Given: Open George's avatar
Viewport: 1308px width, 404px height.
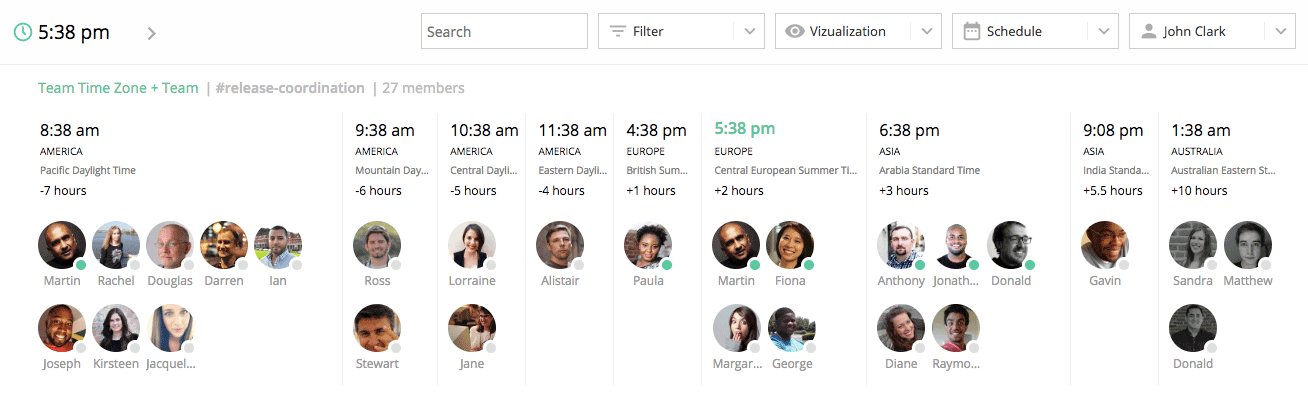Looking at the screenshot, I should point(792,329).
